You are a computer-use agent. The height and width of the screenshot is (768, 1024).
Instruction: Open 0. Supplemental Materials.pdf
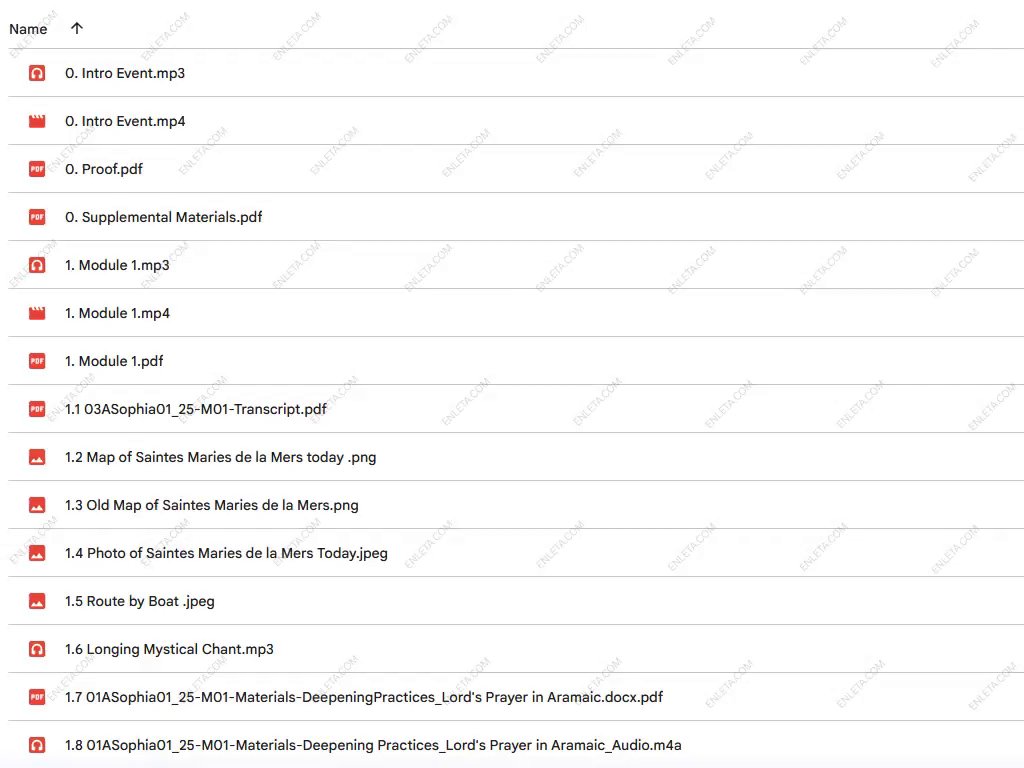[x=163, y=217]
